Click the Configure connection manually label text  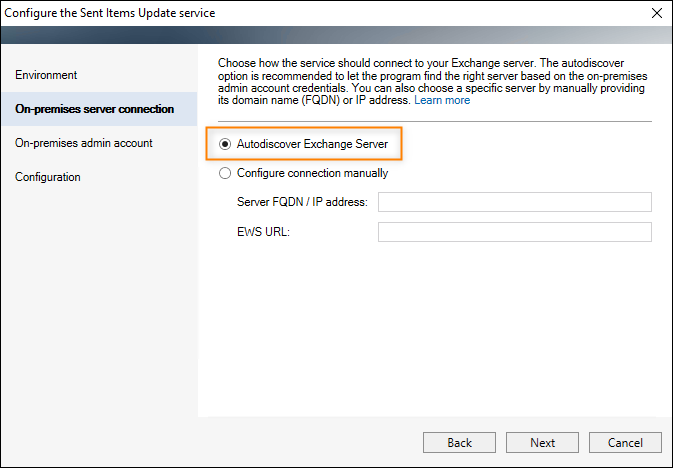(312, 173)
